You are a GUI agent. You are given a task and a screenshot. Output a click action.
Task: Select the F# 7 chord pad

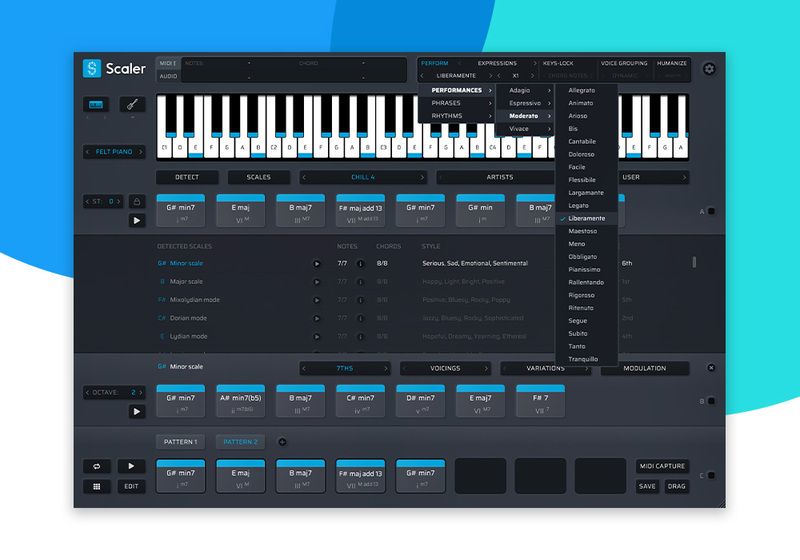coord(540,401)
